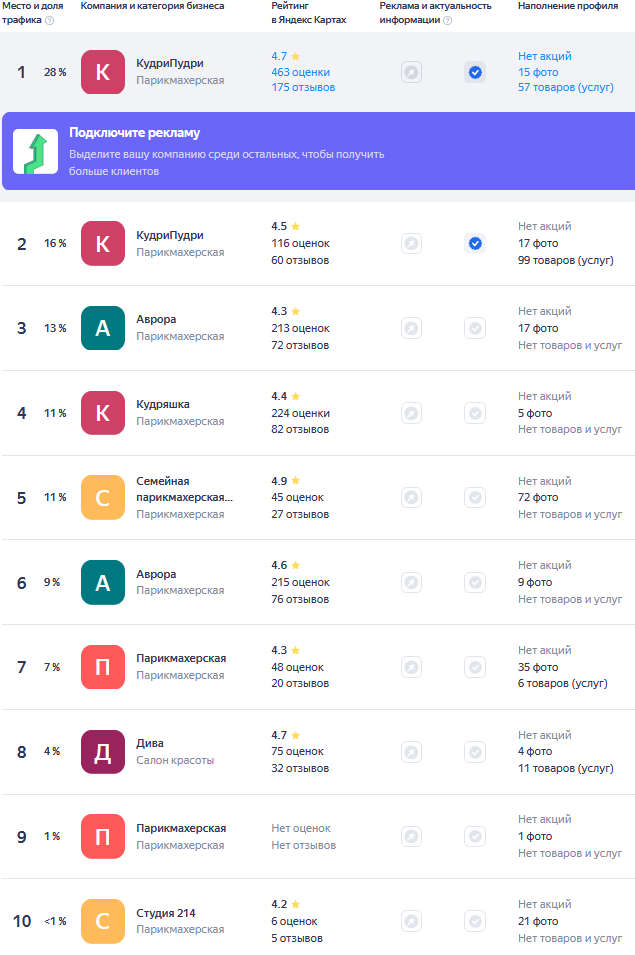The height and width of the screenshot is (955, 635).
Task: Open avatar 'К' of second-place КудриПудри
Action: (103, 244)
